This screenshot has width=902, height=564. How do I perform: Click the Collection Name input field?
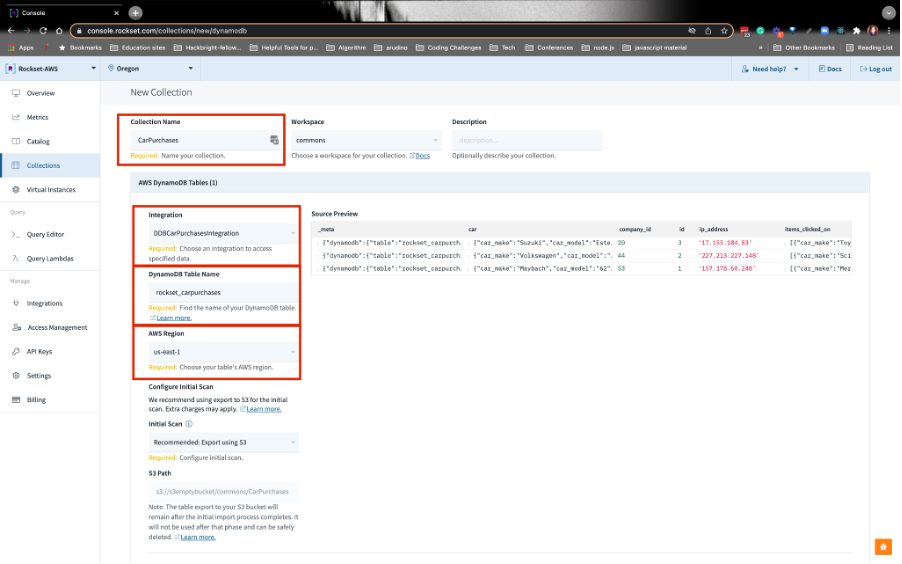click(x=206, y=140)
